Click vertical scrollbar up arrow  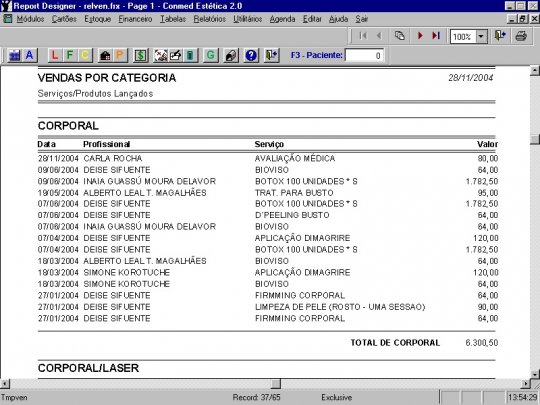click(534, 71)
